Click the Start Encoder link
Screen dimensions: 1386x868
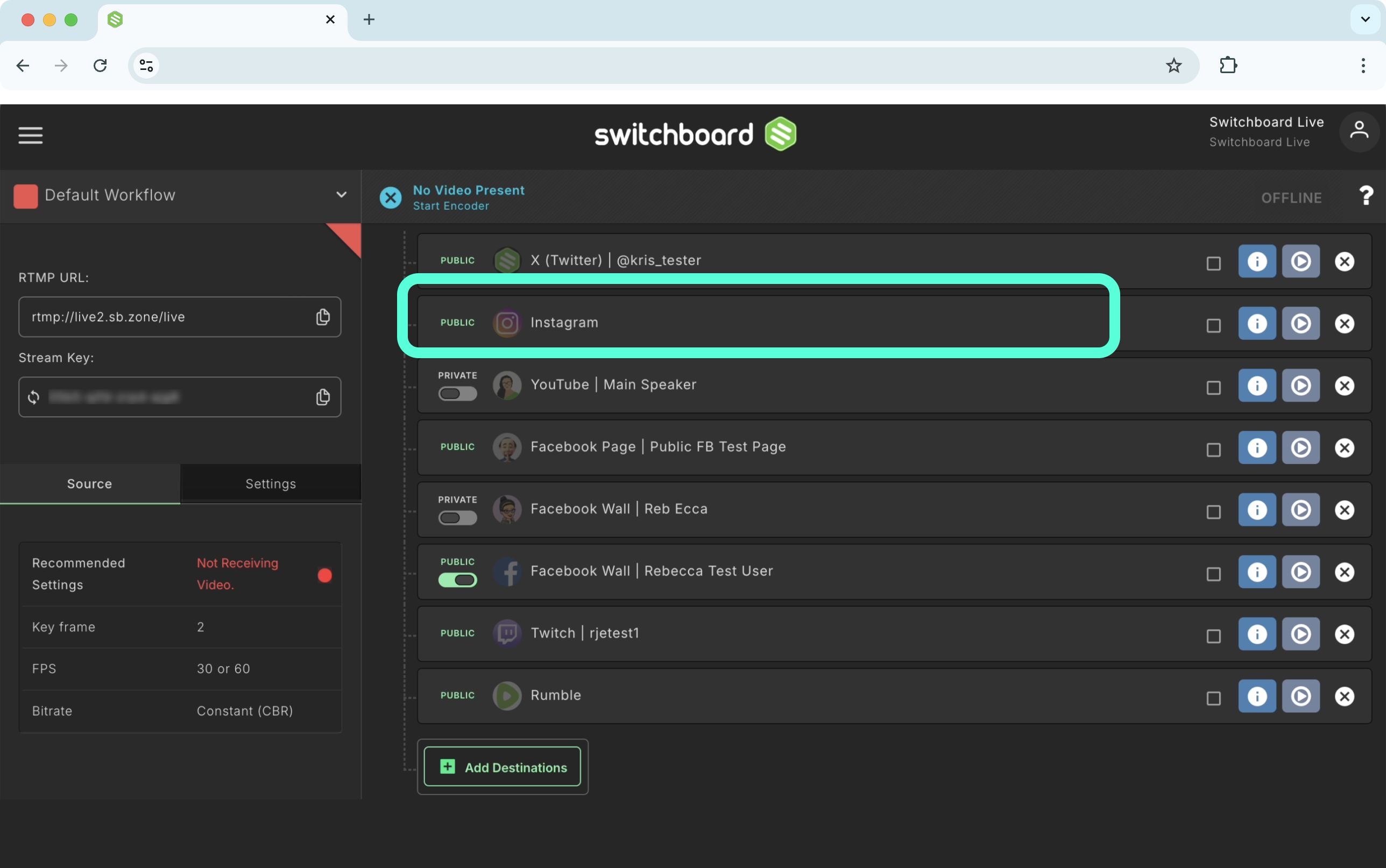[x=451, y=206]
